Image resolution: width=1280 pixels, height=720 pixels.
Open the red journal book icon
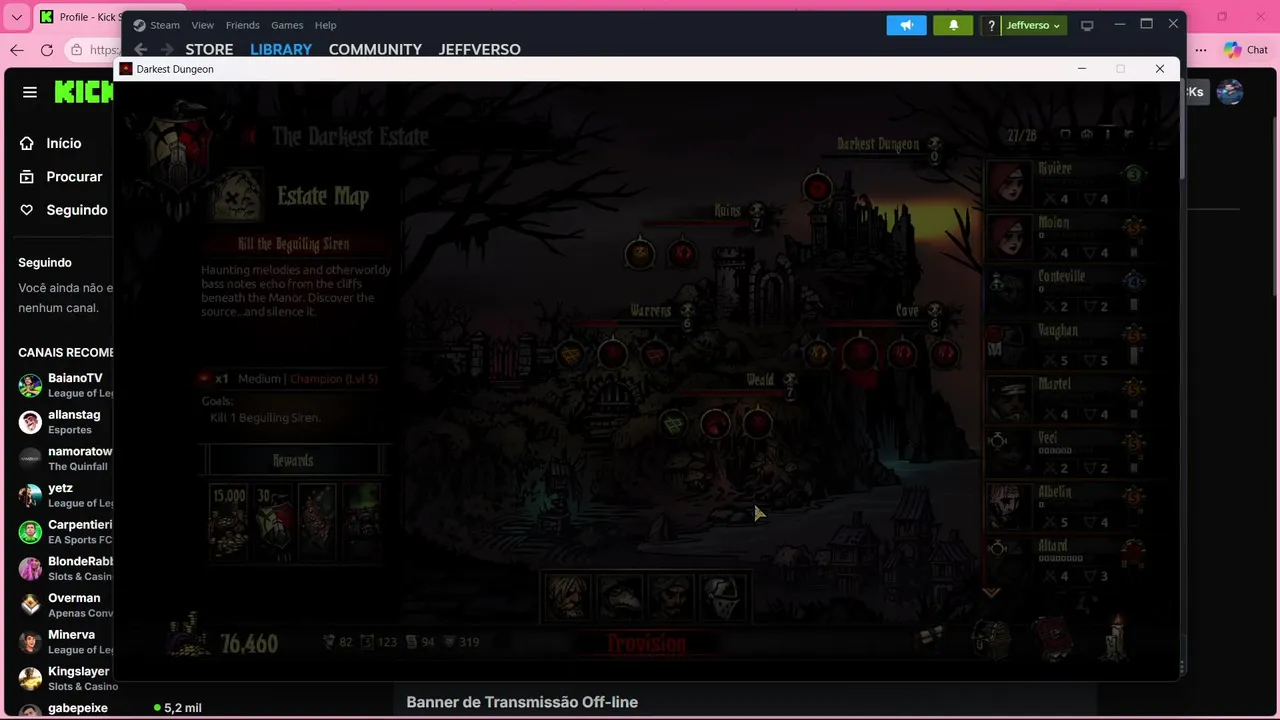tap(1053, 638)
